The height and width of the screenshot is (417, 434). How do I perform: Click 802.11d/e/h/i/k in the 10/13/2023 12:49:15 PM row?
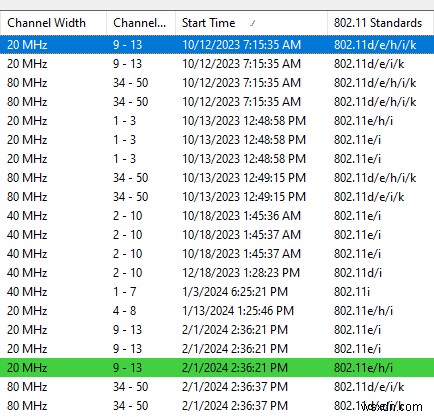375,178
